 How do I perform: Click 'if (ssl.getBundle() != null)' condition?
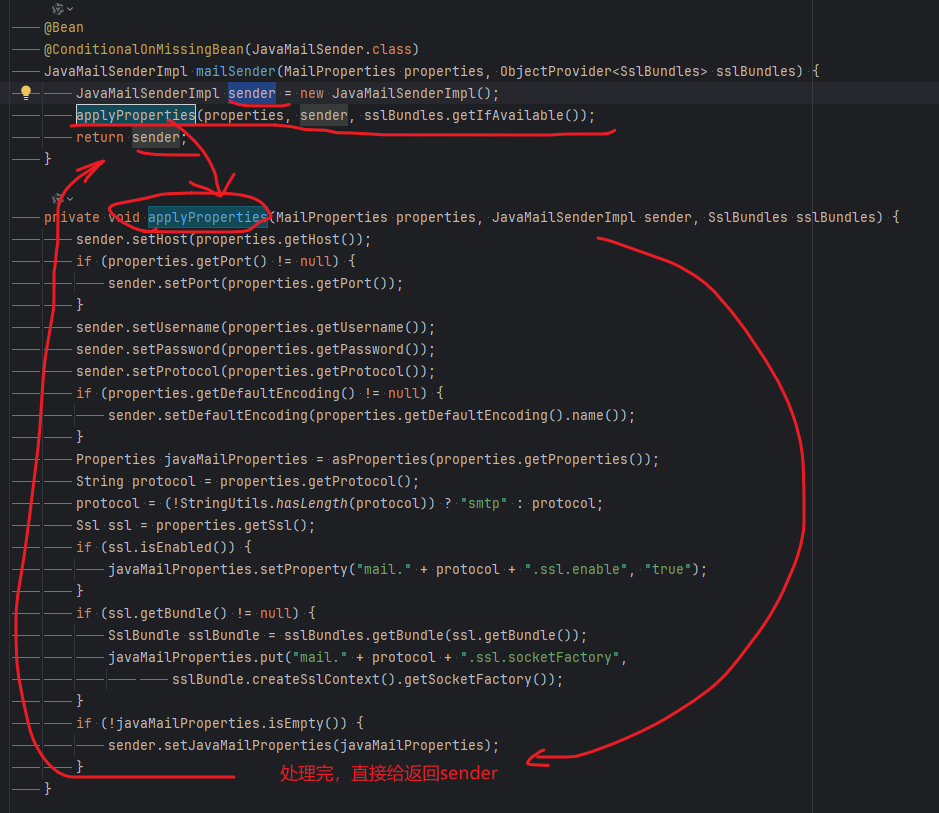[x=195, y=613]
